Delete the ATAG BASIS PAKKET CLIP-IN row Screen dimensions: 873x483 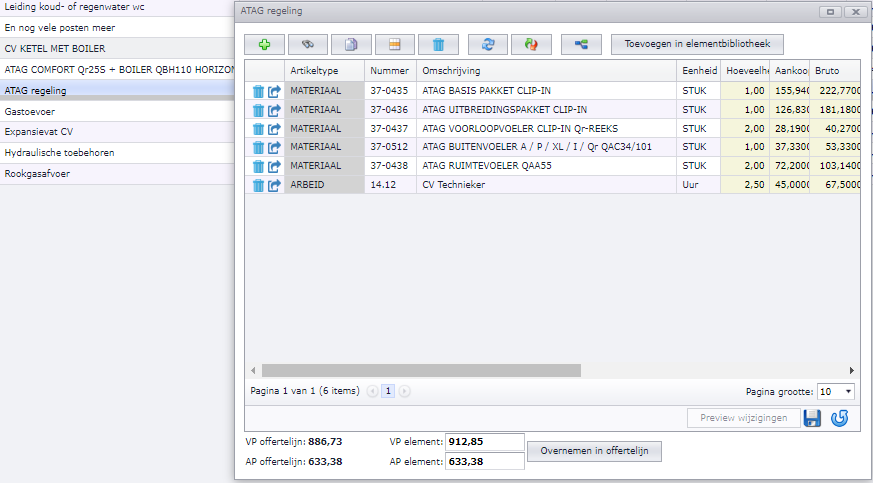(258, 91)
